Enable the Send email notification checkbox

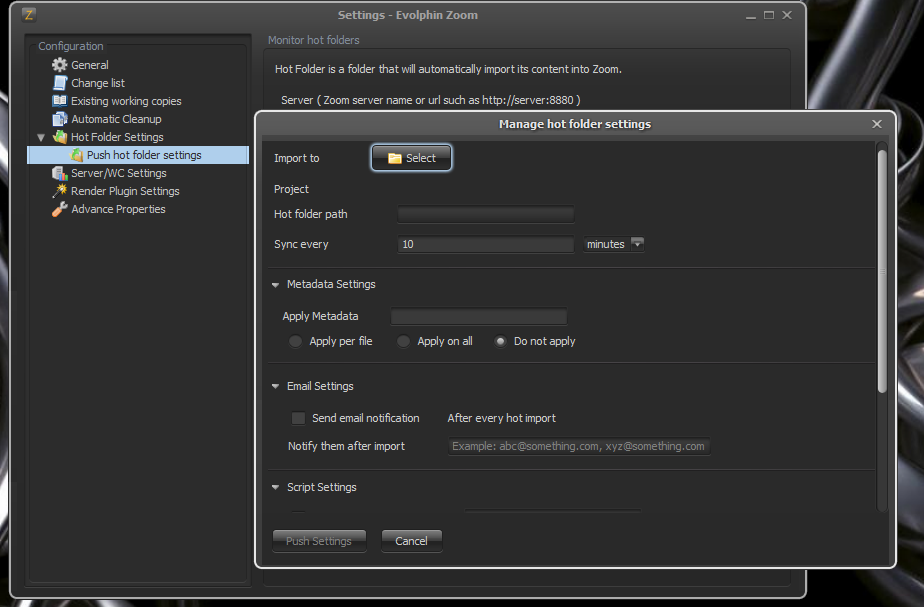298,418
